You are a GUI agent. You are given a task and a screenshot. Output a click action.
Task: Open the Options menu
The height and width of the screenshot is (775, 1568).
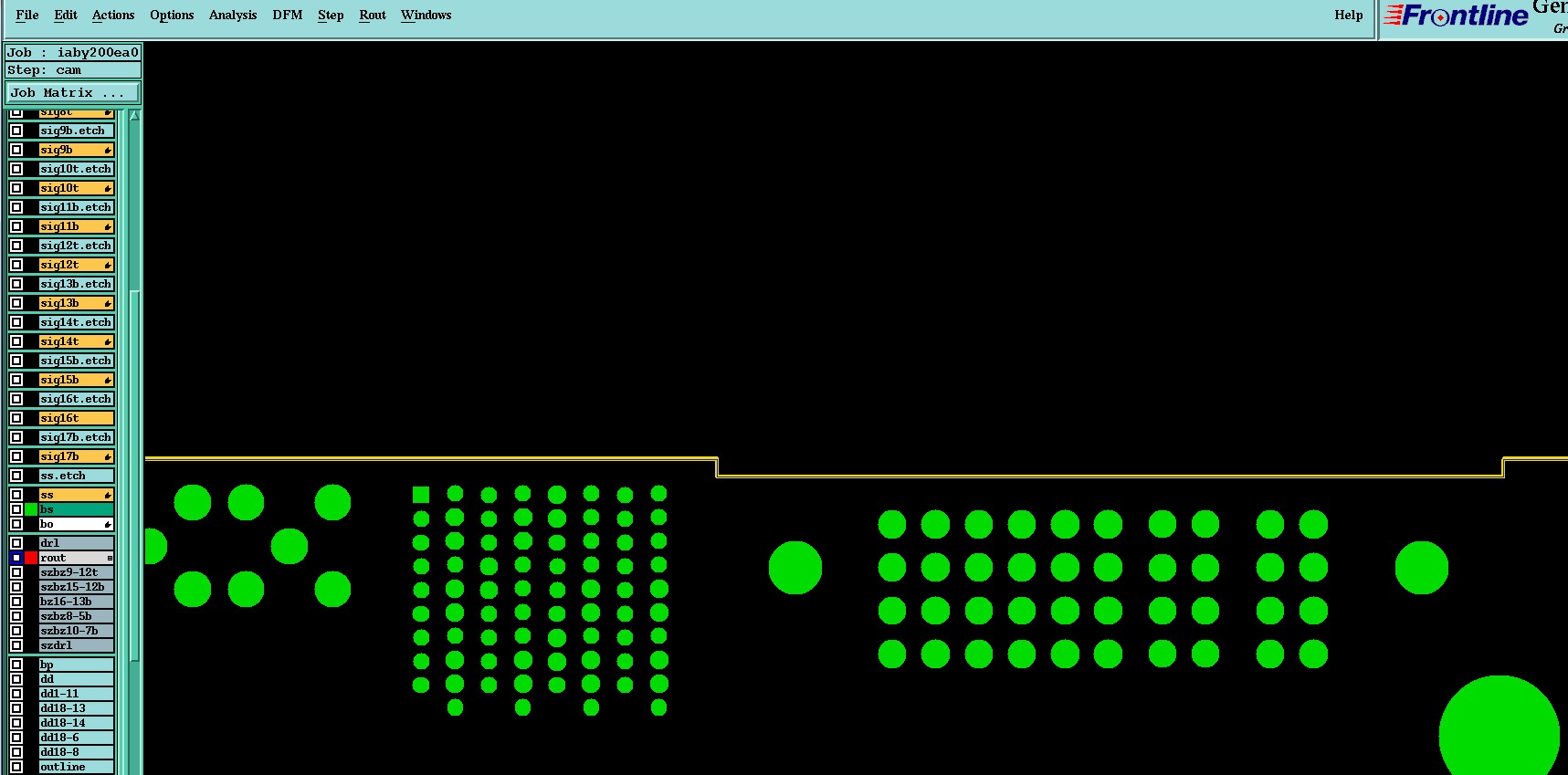tap(172, 15)
